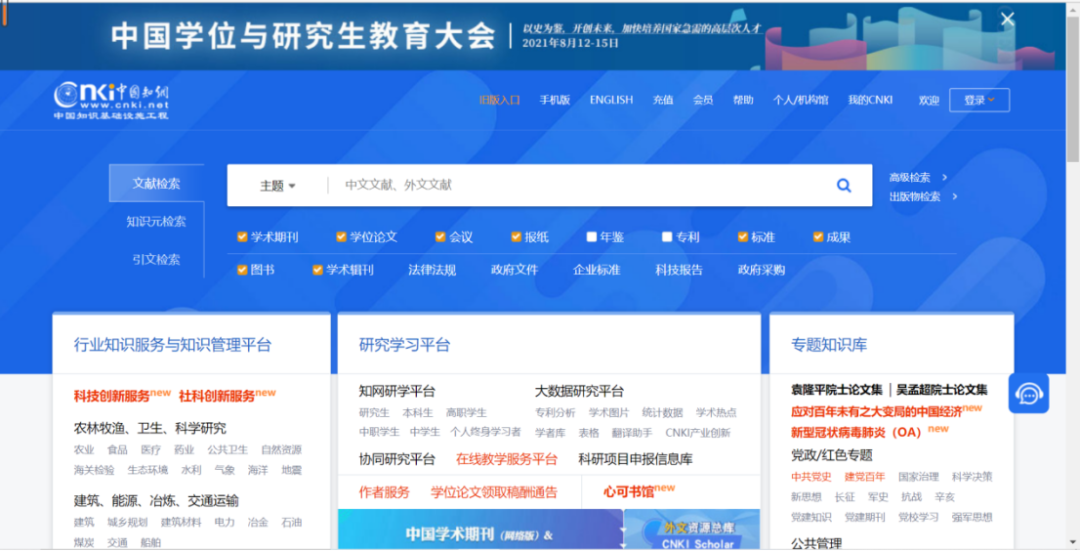
Task: Enable the 年鉴 checkbox
Action: tap(592, 237)
